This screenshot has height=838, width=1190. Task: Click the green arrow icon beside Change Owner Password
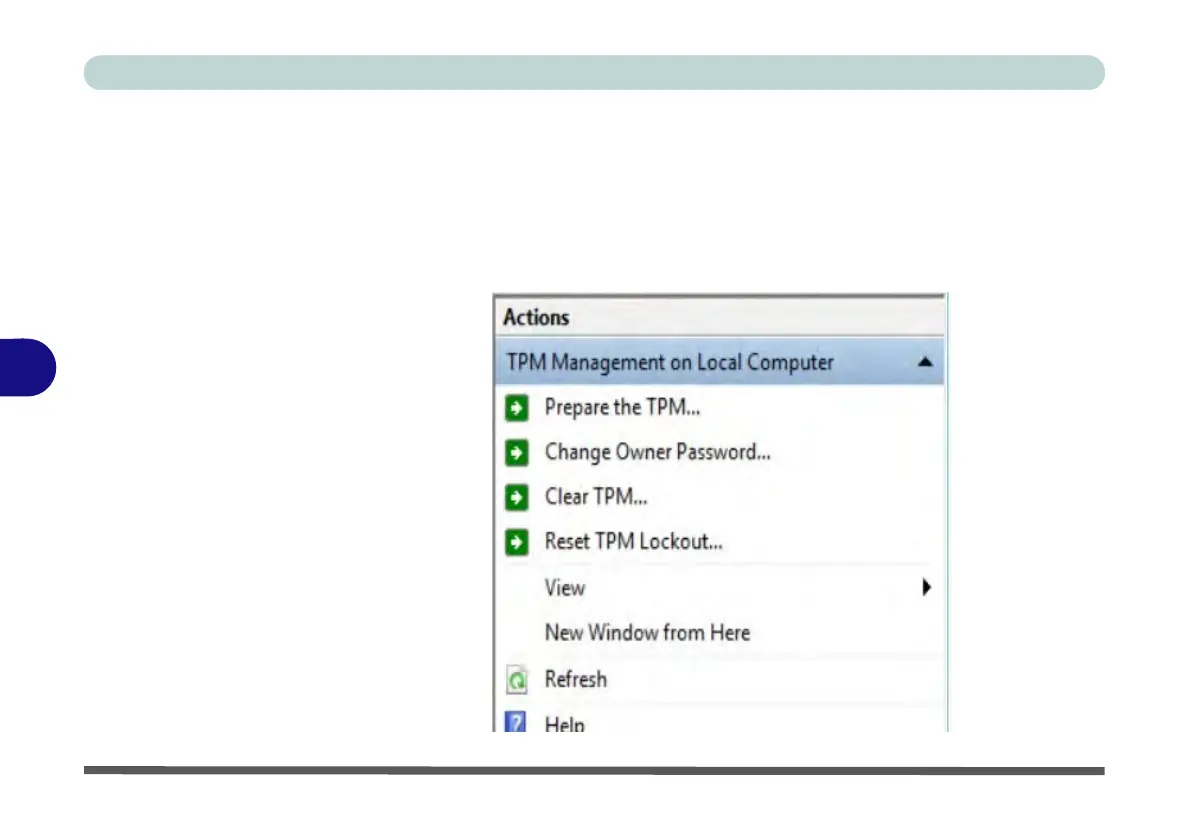tap(517, 452)
